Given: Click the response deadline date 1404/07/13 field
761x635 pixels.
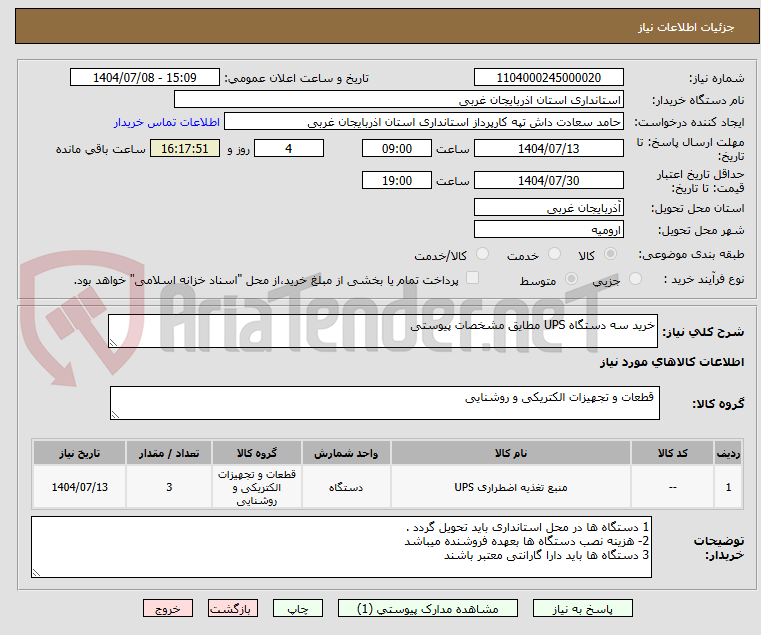Looking at the screenshot, I should (x=548, y=149).
